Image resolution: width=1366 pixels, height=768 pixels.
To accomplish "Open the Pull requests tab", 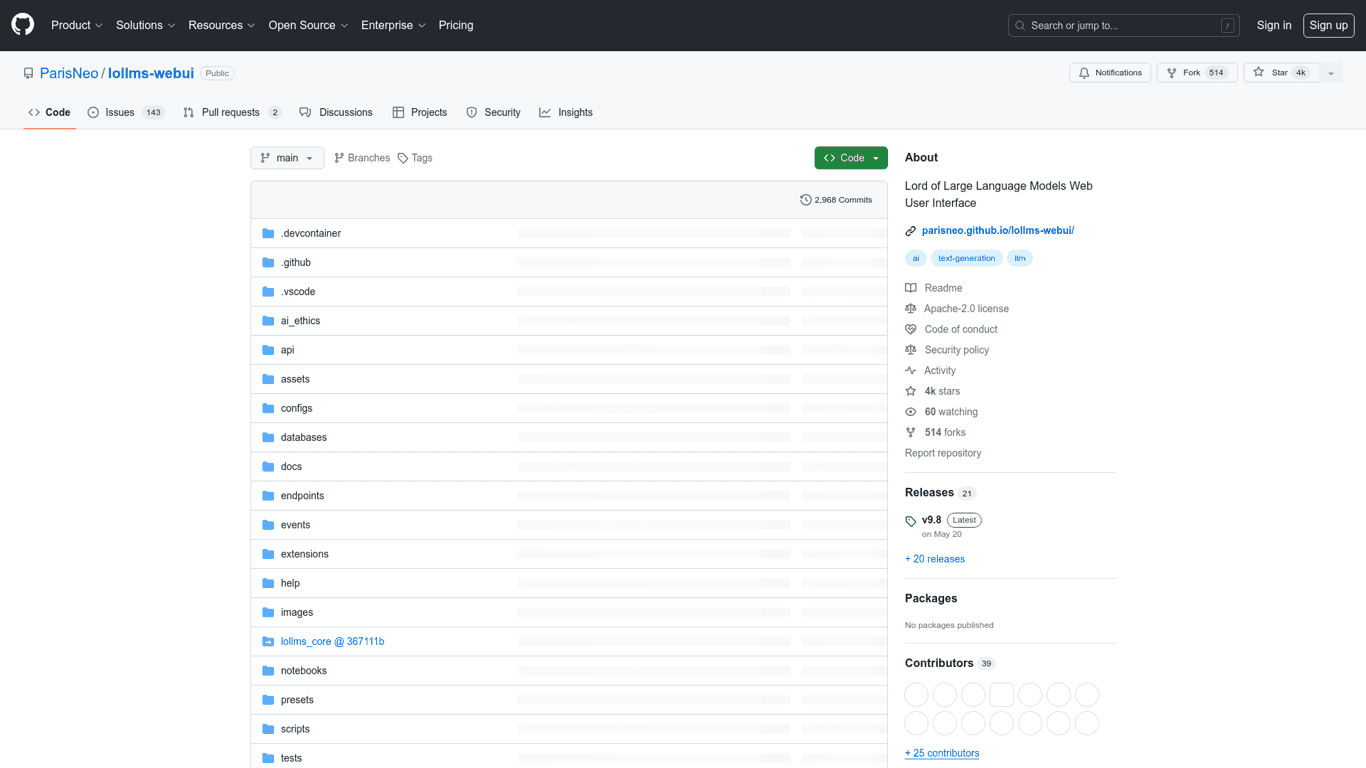I will [231, 113].
